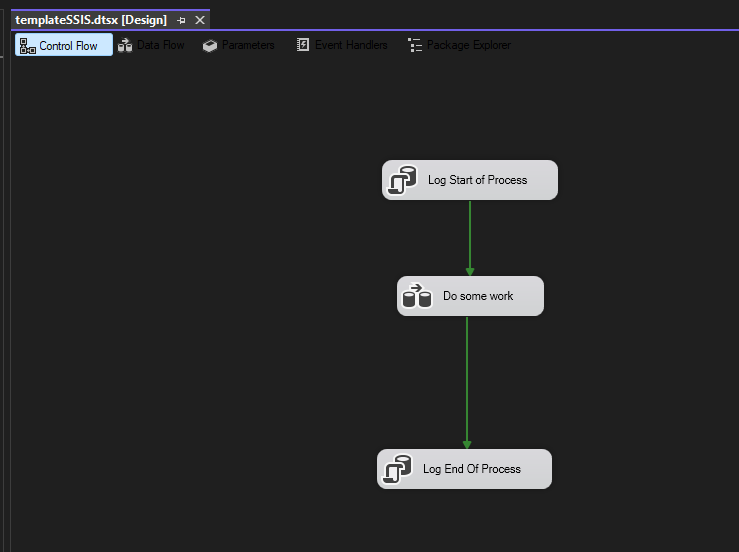Click the Parameters cube icon
The image size is (739, 552).
click(x=210, y=45)
